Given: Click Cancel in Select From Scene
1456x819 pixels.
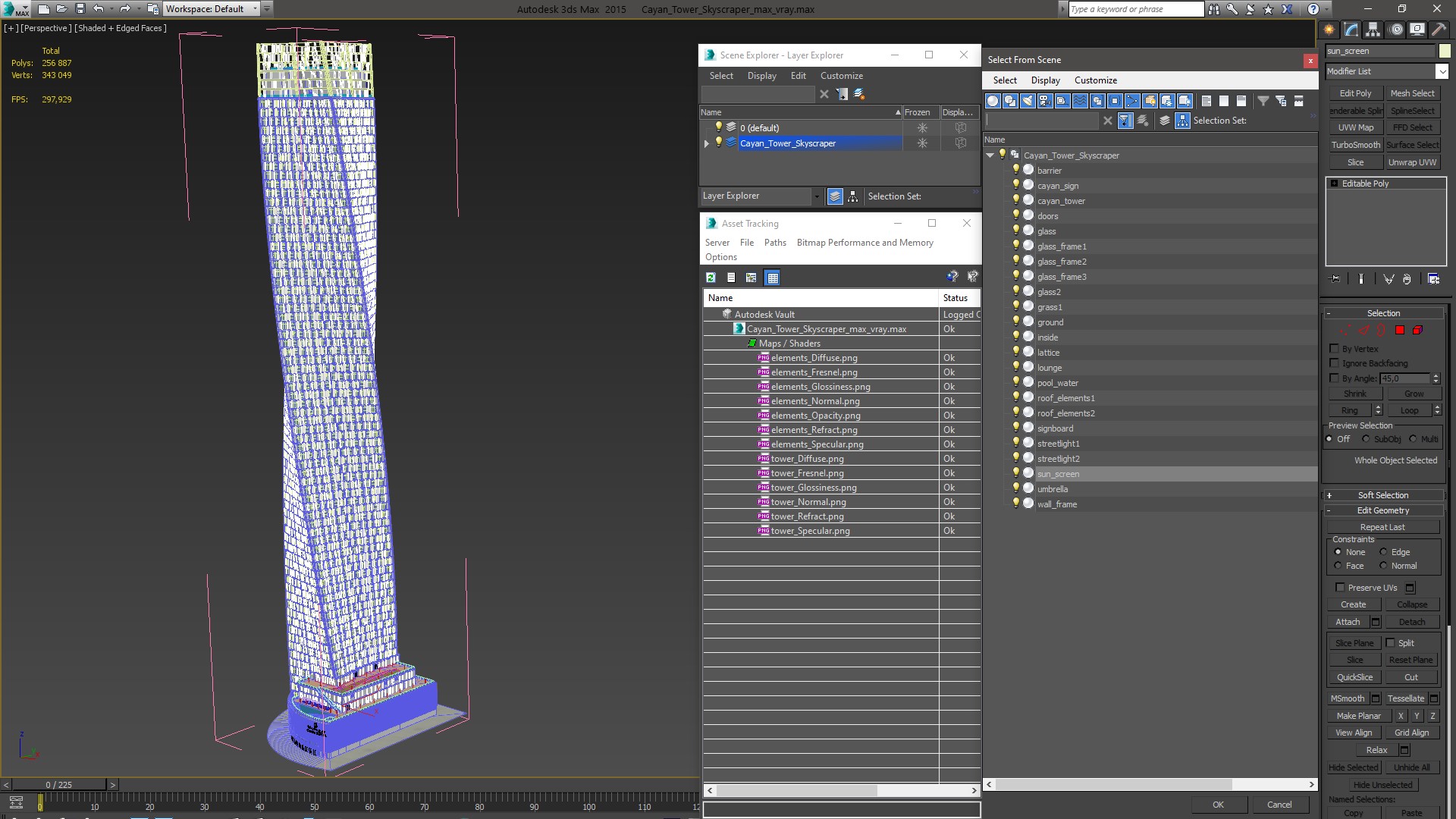Looking at the screenshot, I should (1279, 805).
